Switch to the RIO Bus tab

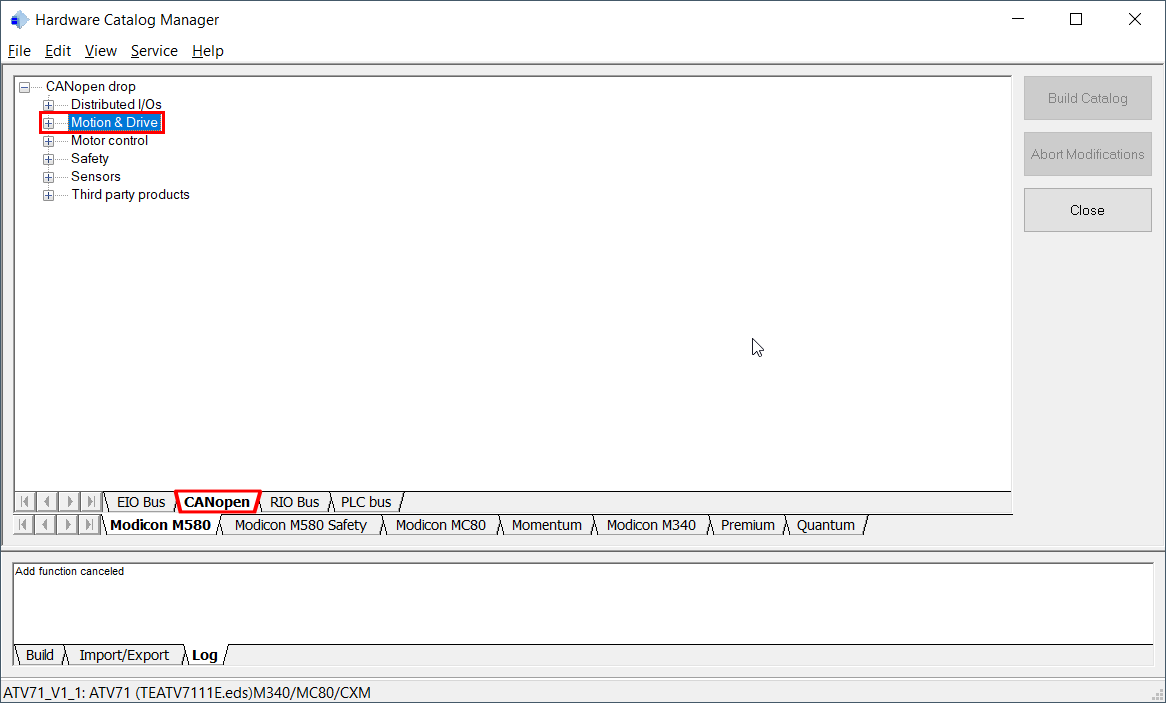[294, 502]
